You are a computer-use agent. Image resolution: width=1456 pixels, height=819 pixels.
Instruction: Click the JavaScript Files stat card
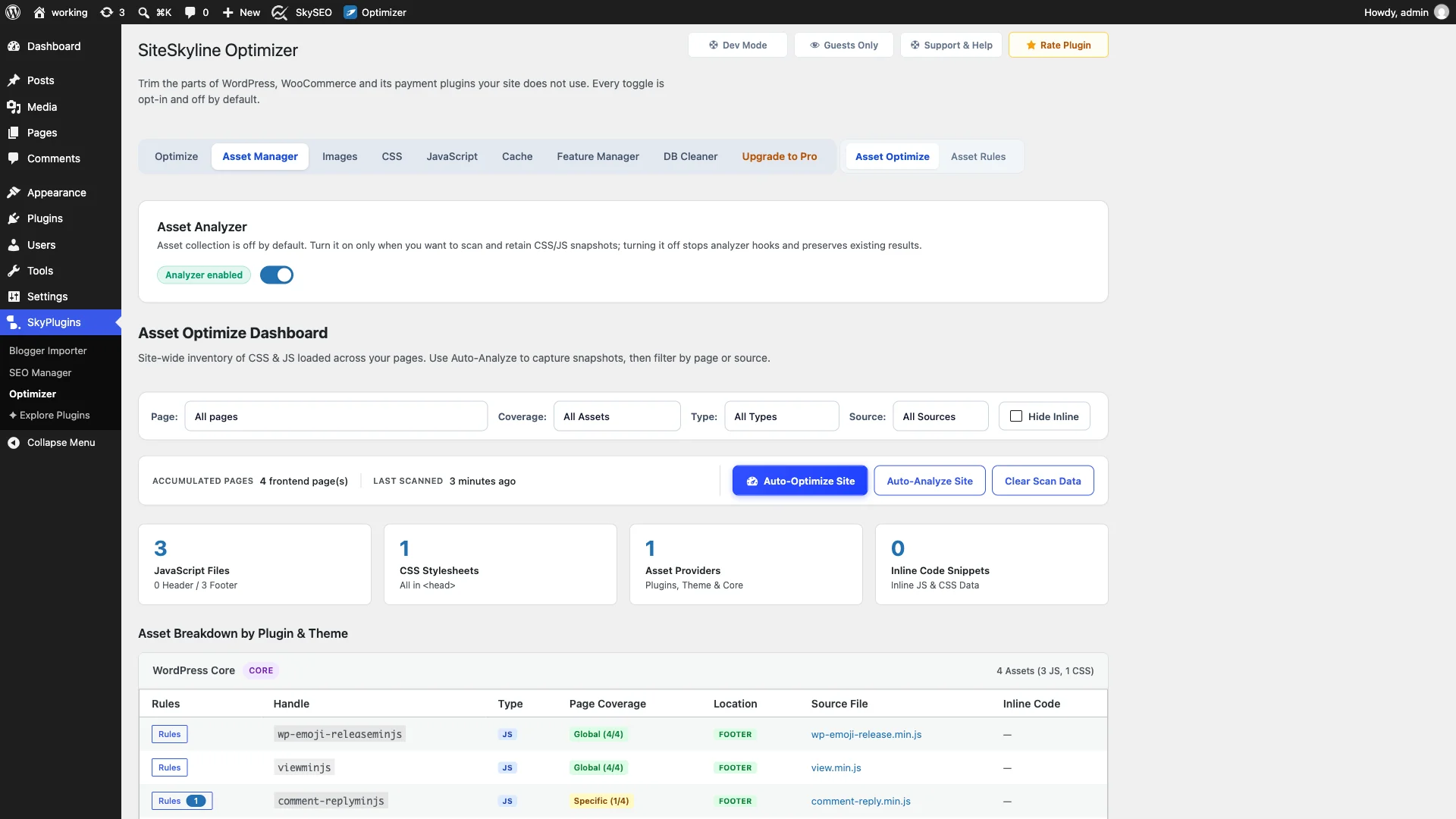click(x=255, y=565)
